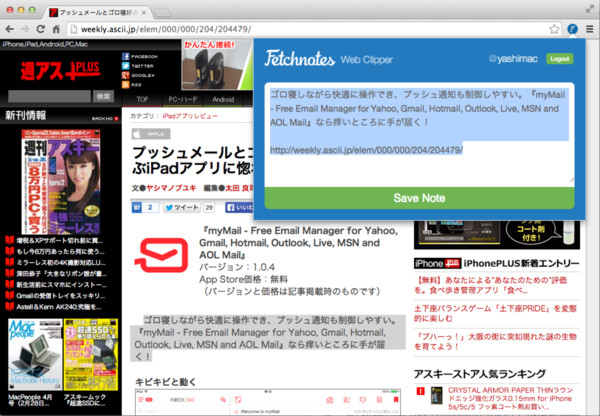This screenshot has height=416, width=600.
Task: Open the MacPeople magazine cover thumbnail
Action: [35, 355]
